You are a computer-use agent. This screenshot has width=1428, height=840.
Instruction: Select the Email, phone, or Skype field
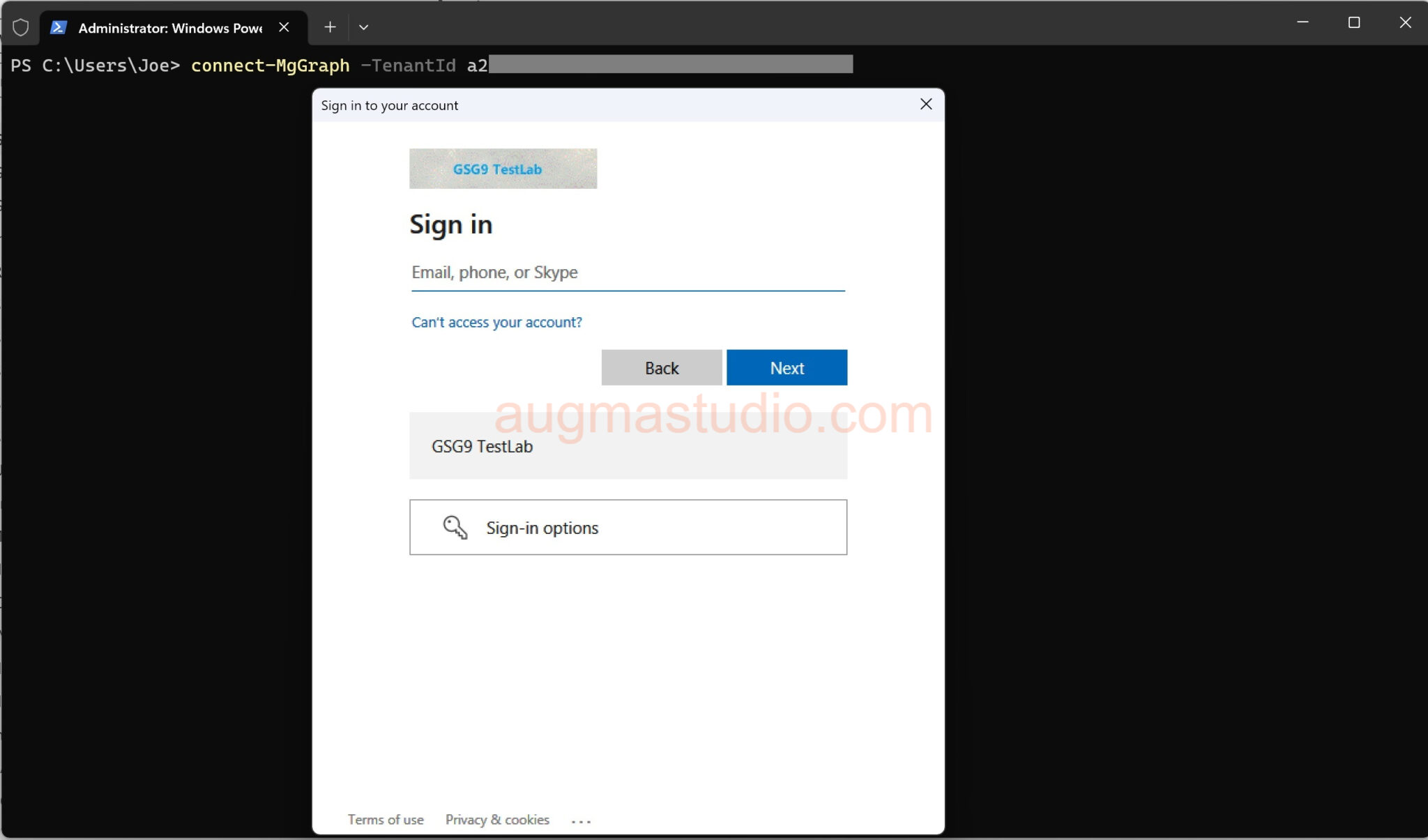[x=627, y=273]
